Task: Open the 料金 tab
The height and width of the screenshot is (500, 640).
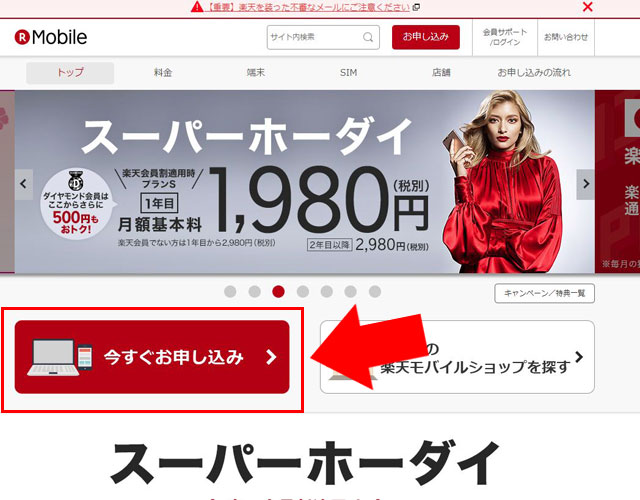Action: [163, 73]
